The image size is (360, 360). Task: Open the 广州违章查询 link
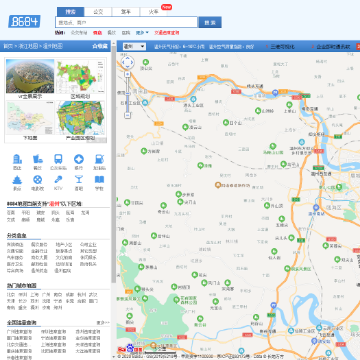[x=20, y=332]
